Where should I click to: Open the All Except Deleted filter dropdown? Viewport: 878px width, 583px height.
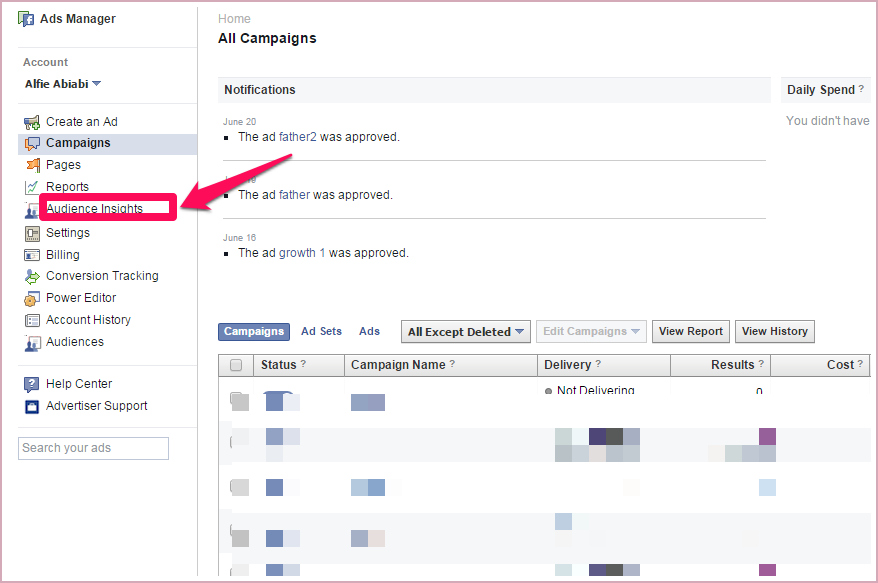[466, 332]
